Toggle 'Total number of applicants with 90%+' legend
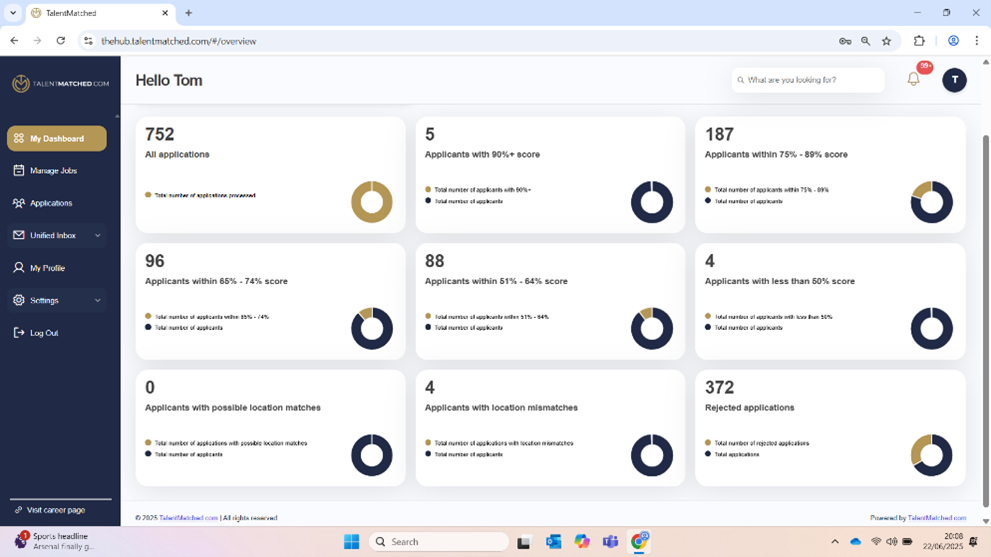Image resolution: width=991 pixels, height=557 pixels. [478, 190]
